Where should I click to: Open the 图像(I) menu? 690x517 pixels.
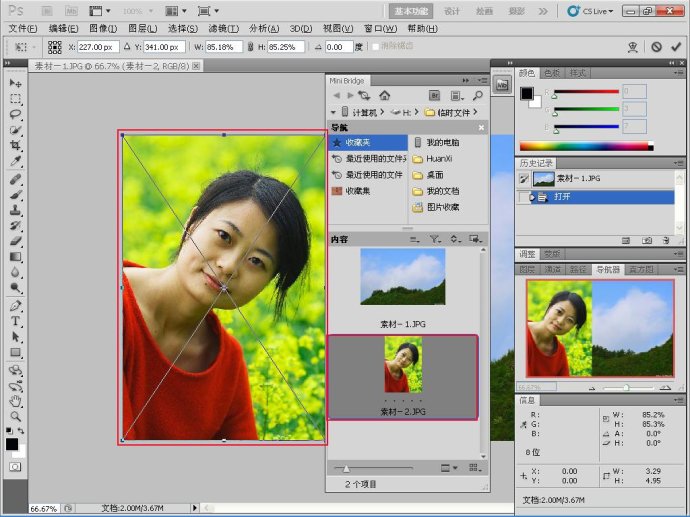coord(103,29)
